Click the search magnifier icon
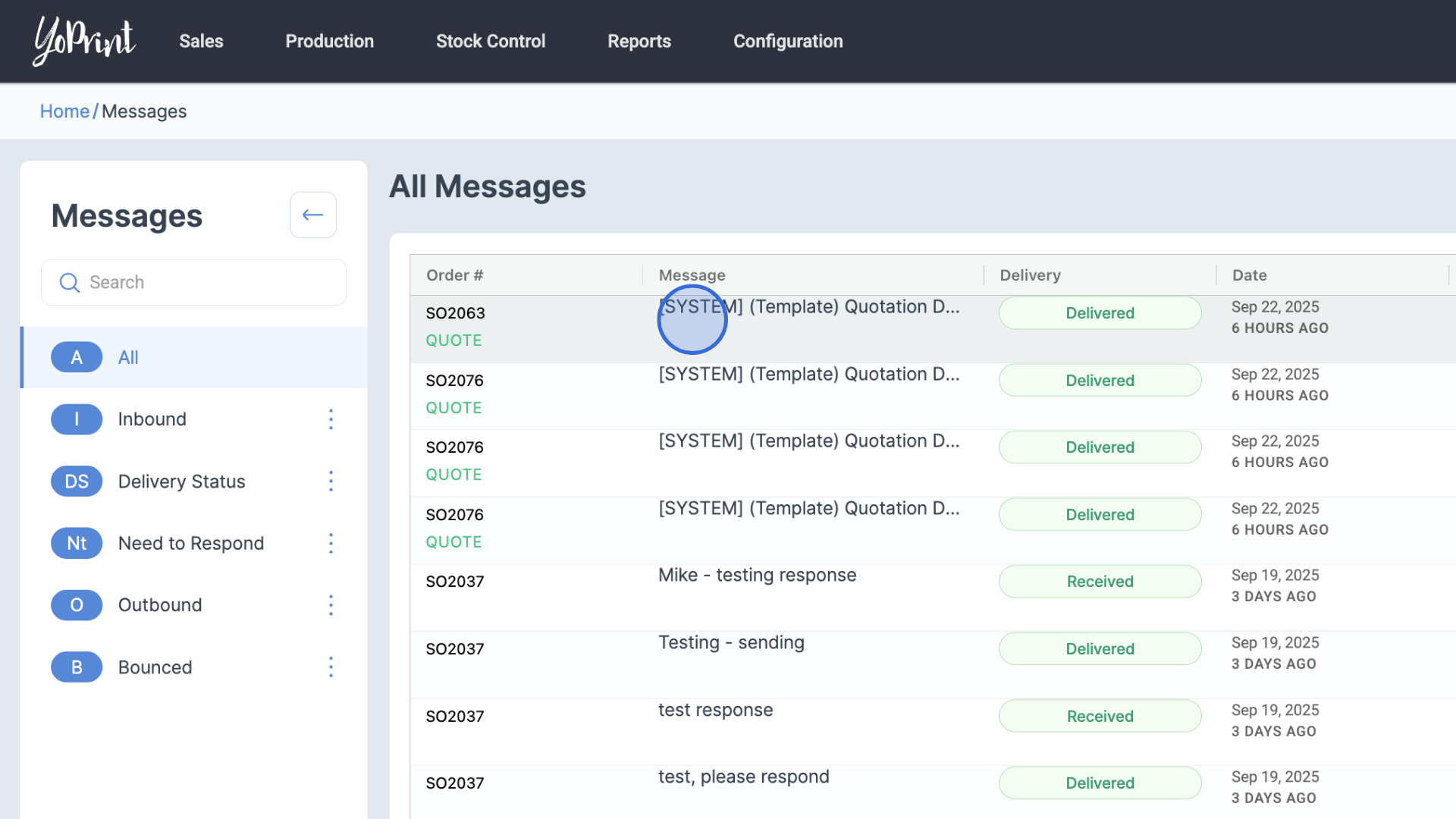Viewport: 1456px width, 819px height. click(x=69, y=283)
